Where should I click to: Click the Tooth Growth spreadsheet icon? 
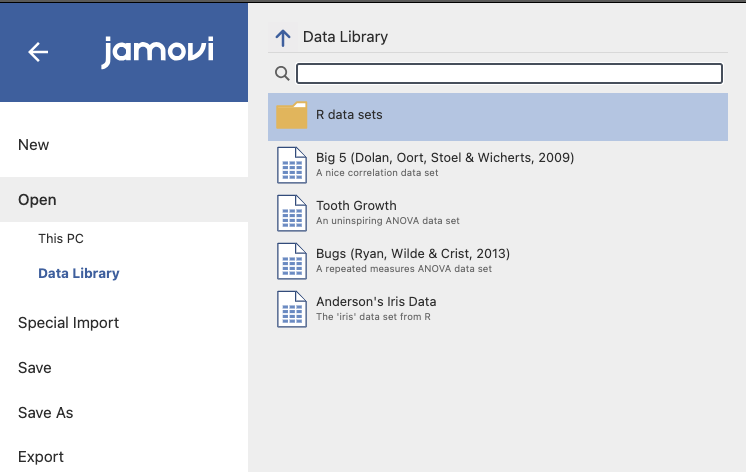coord(292,213)
